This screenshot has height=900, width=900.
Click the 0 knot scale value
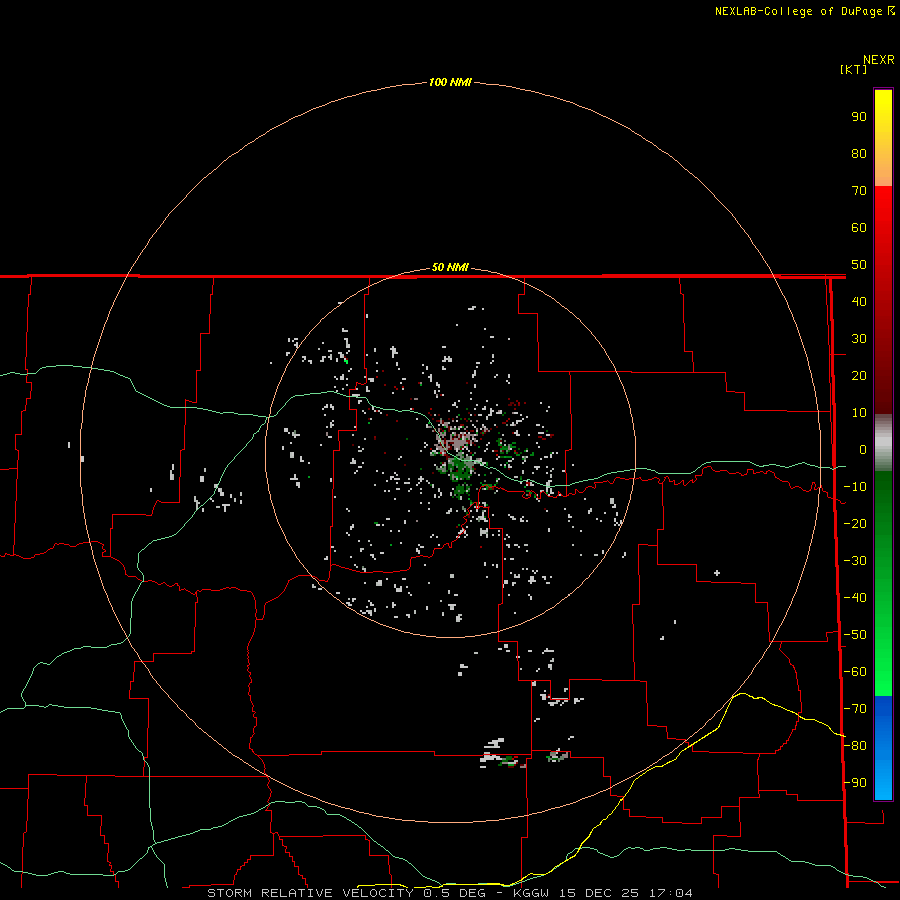(x=863, y=449)
